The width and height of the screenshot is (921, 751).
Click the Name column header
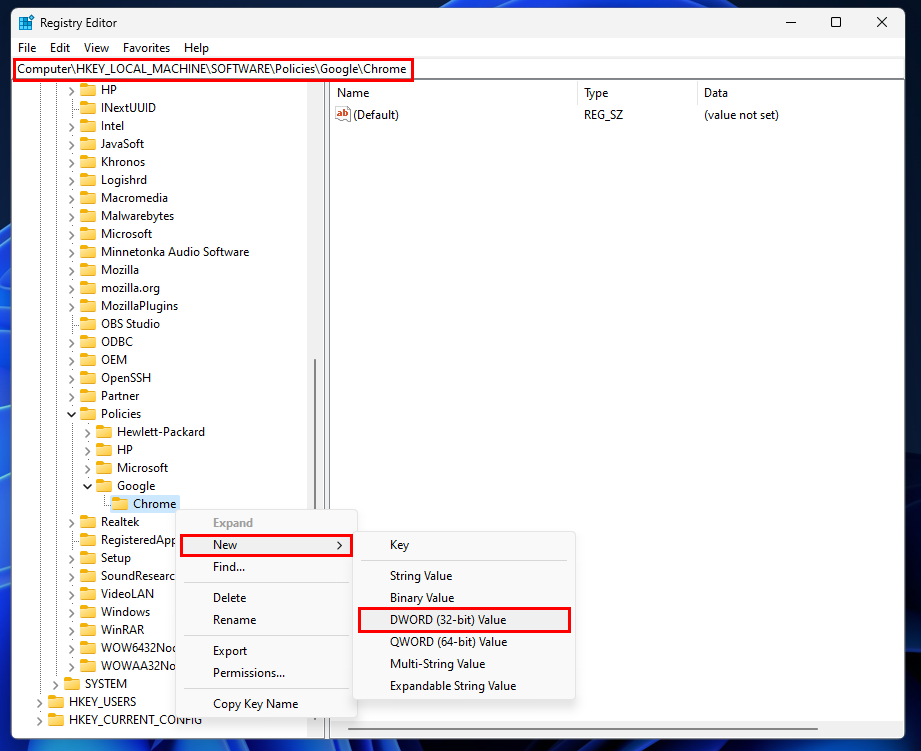point(454,93)
